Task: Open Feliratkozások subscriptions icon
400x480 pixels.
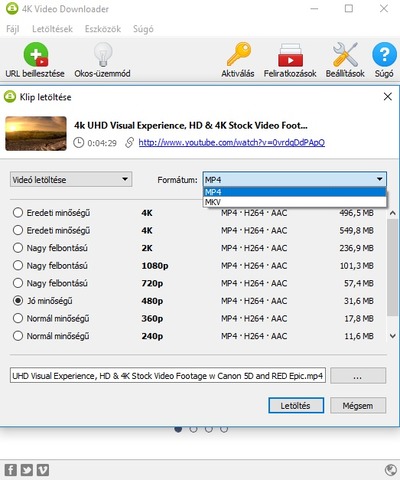Action: point(290,55)
